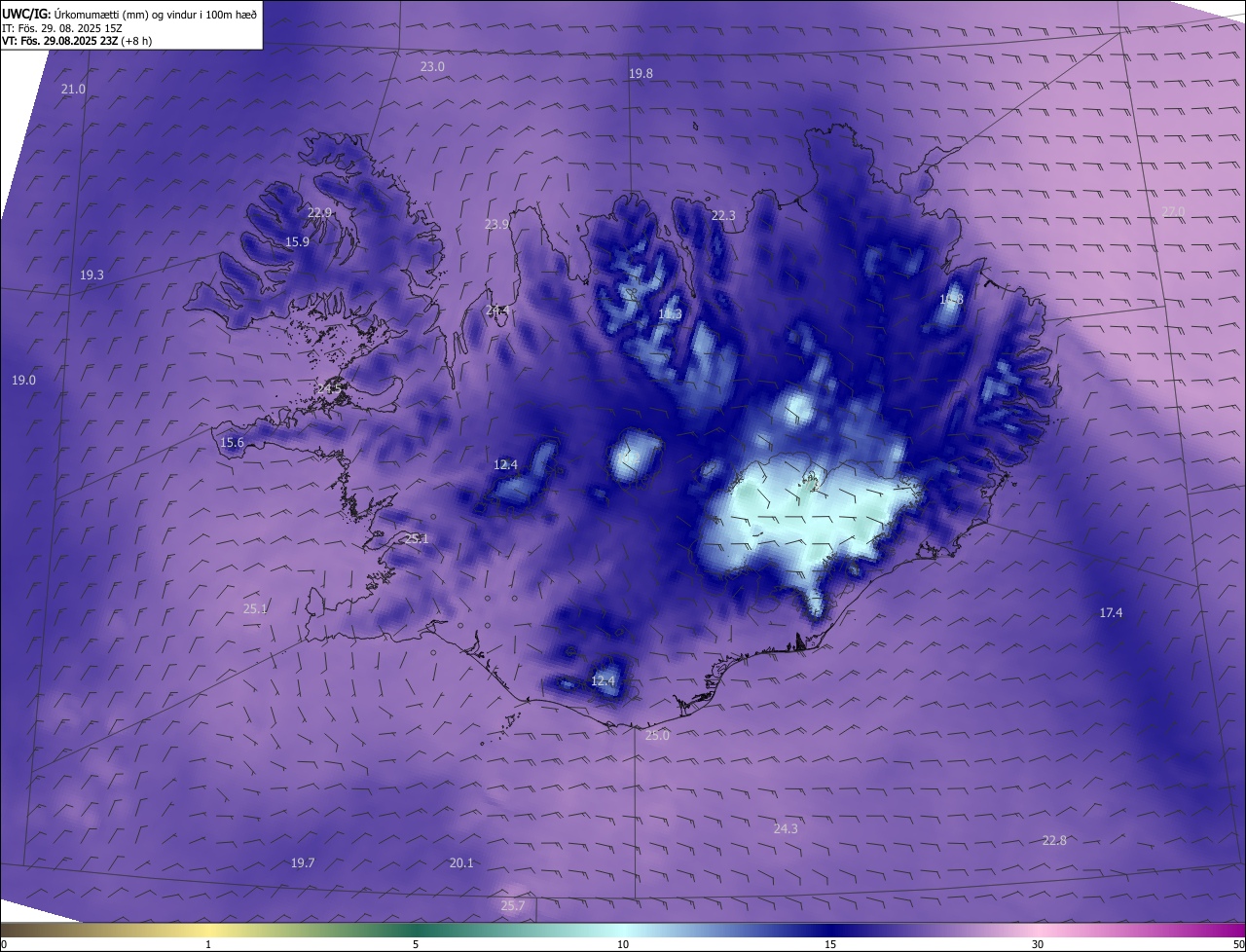Select the 23.9 value label

496,225
